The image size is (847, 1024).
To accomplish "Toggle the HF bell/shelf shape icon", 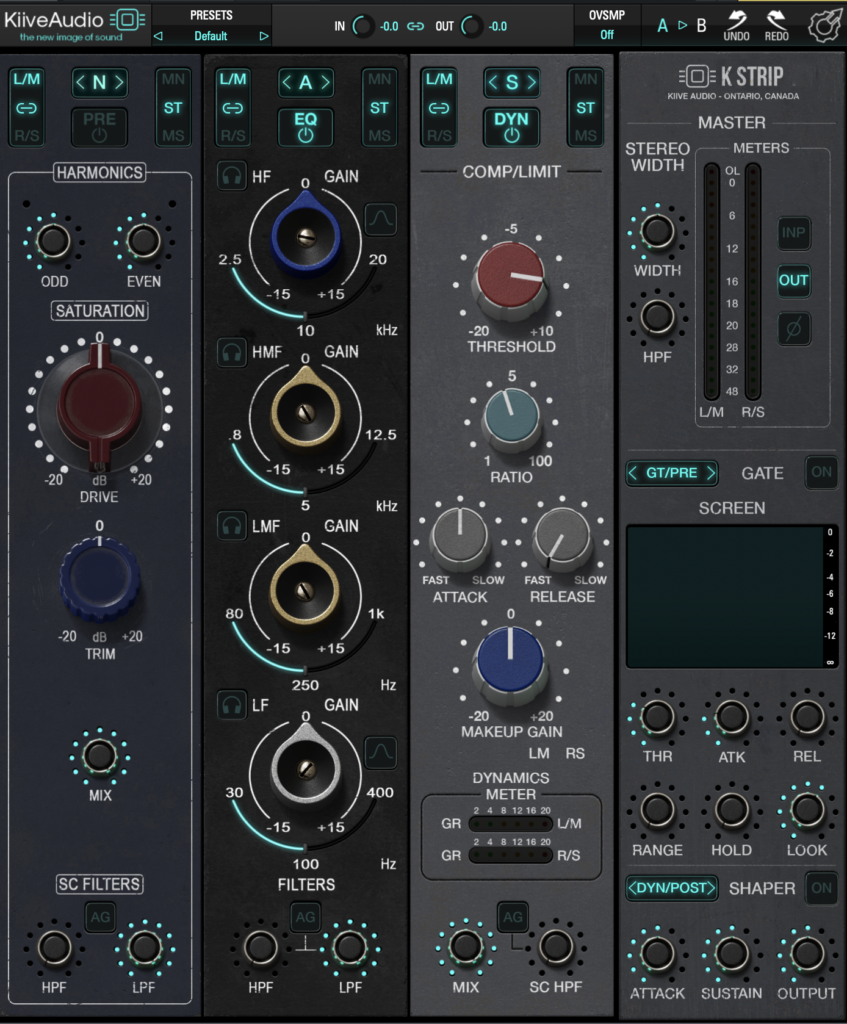I will [x=381, y=220].
